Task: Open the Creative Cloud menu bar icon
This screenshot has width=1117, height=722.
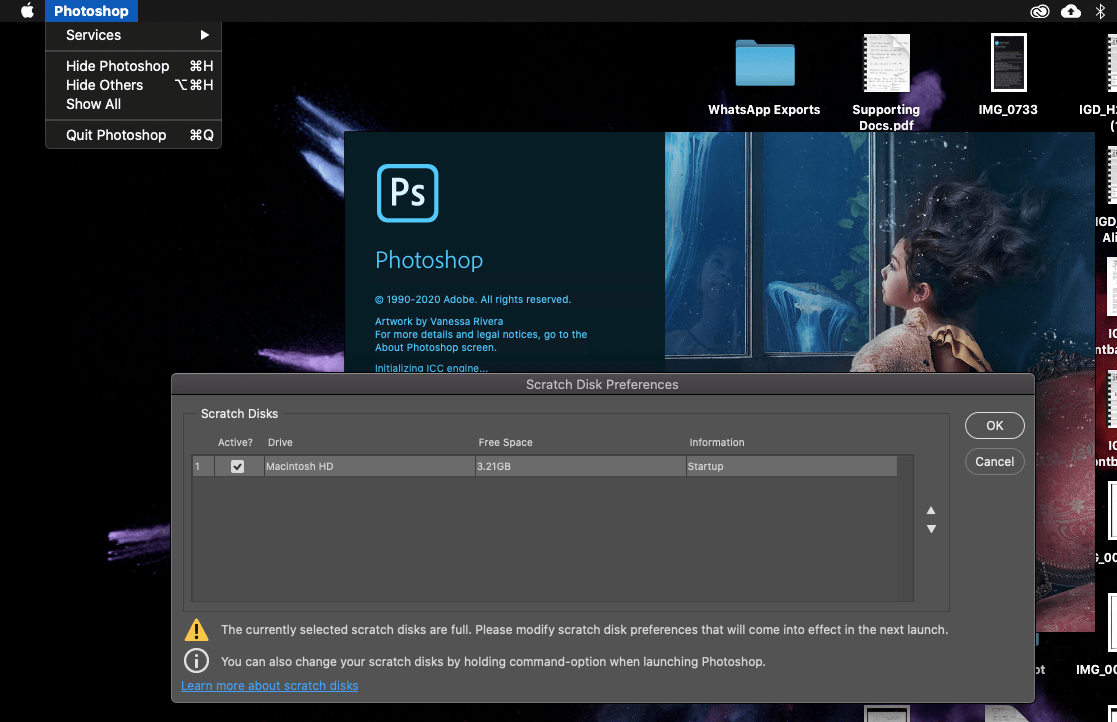Action: pos(1039,11)
